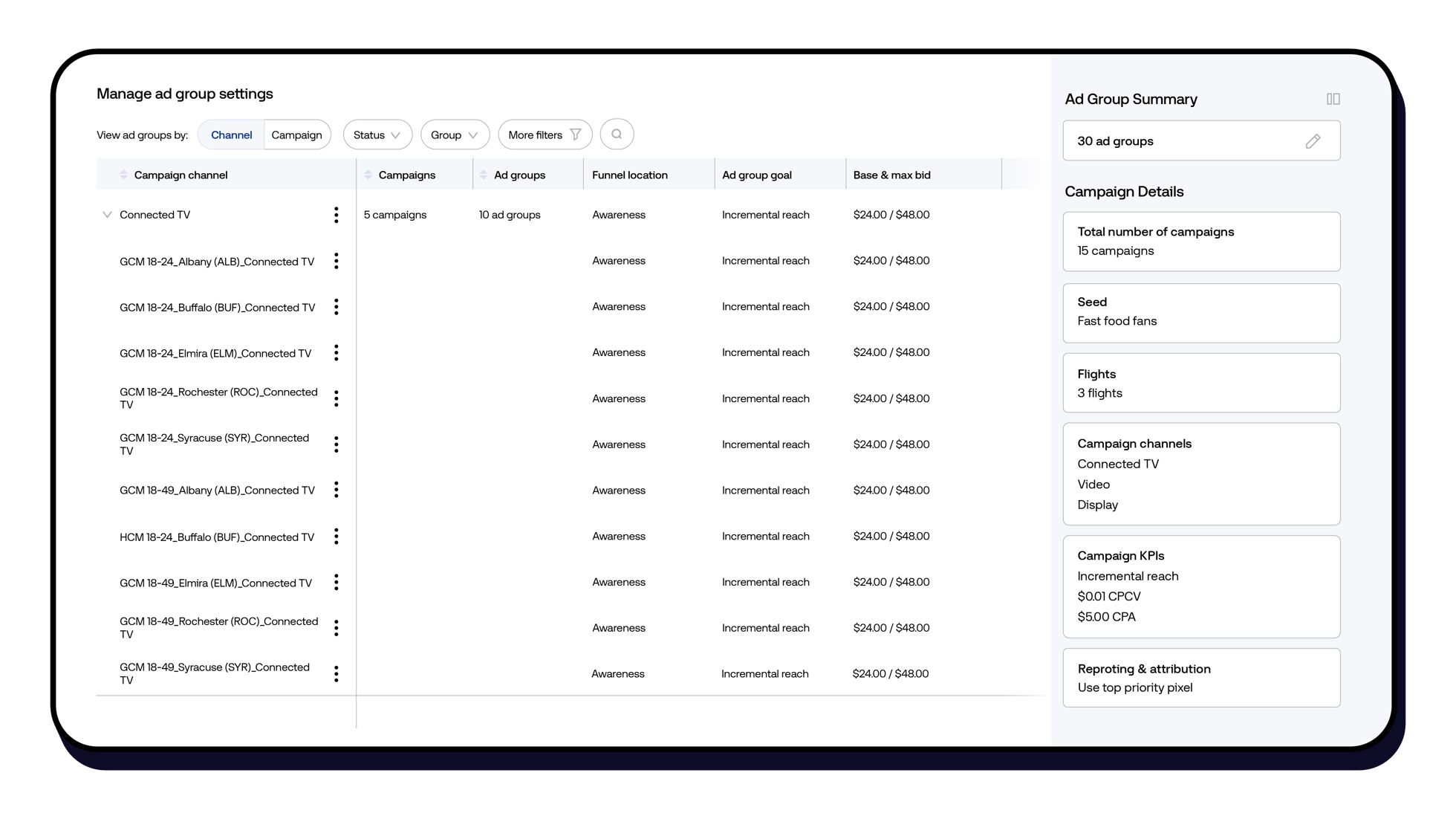Click the Campaign KPIs card
The height and width of the screenshot is (819, 1456).
coord(1201,586)
